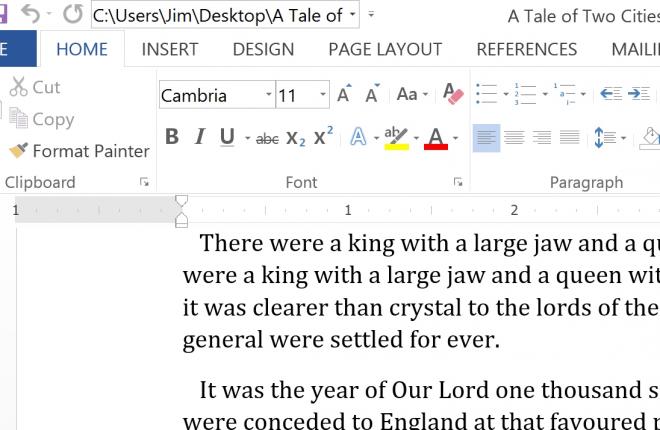Click the Bullets list icon
Image resolution: width=660 pixels, height=430 pixels.
click(487, 93)
